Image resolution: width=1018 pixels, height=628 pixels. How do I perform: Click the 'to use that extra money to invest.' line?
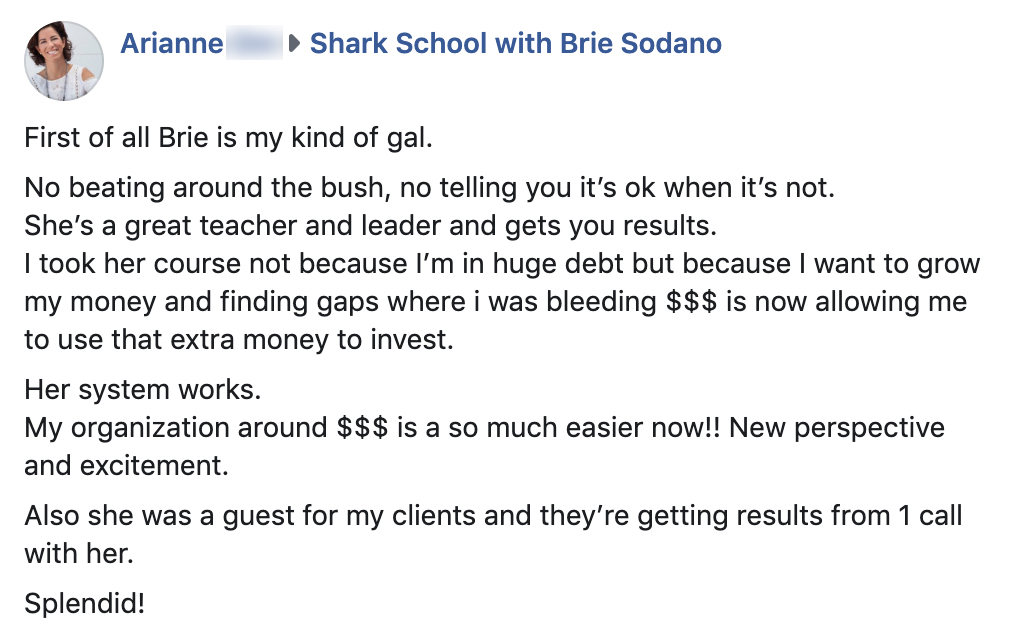pos(239,340)
